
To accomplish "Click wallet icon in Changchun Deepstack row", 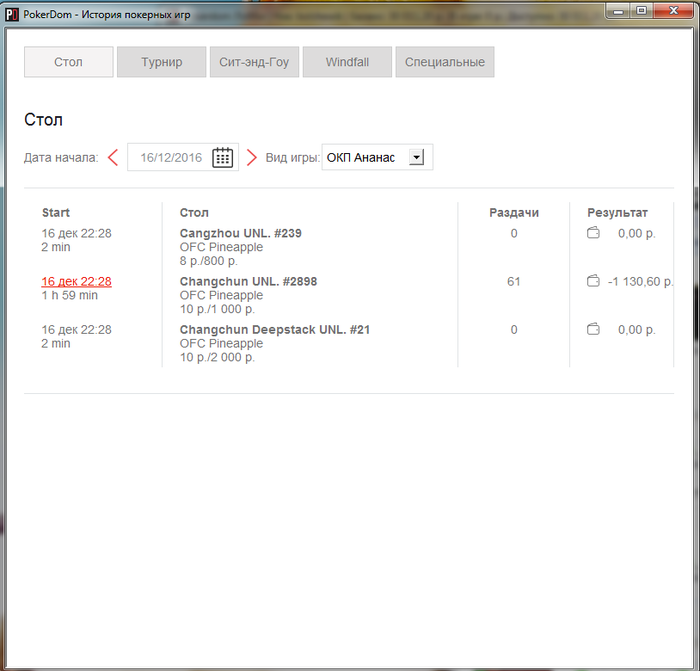I will 593,329.
